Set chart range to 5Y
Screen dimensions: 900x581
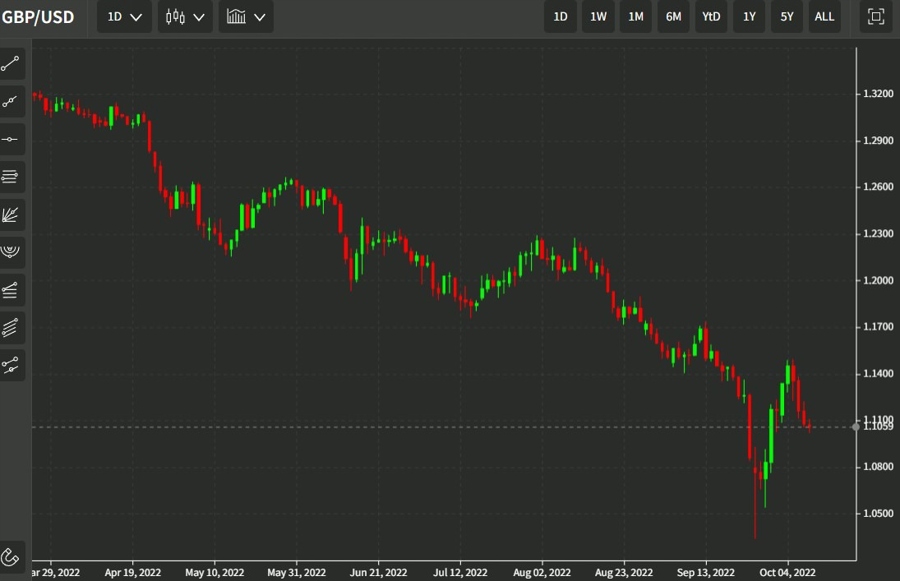tap(787, 17)
